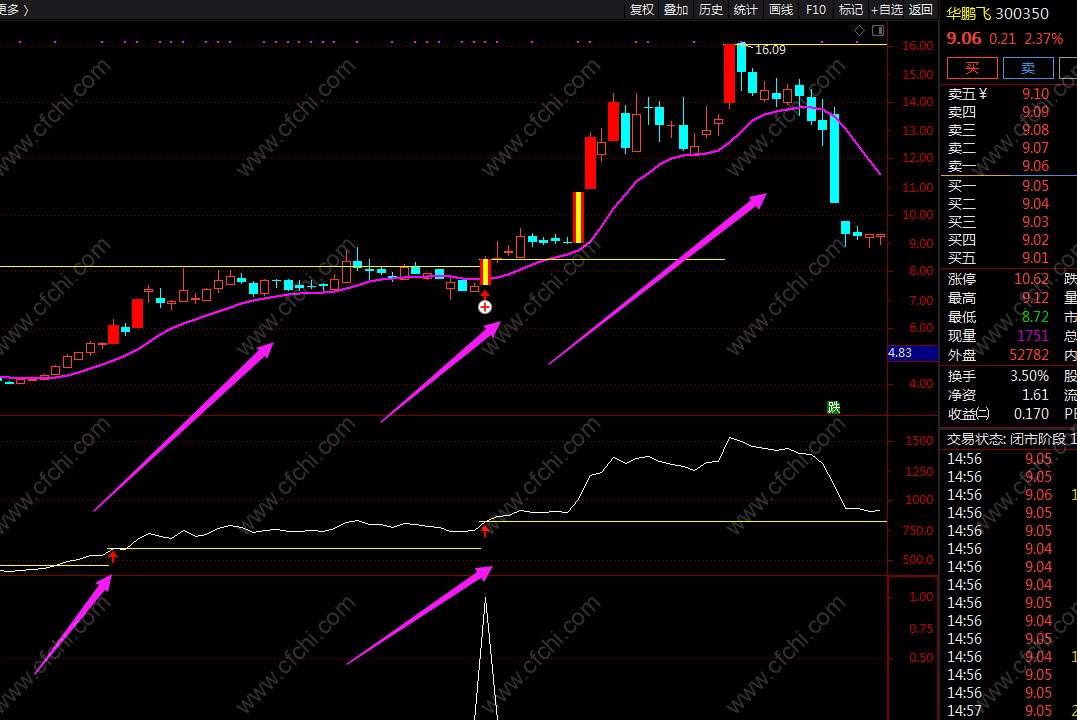Select the 卖四 ask row at 9.09

coord(1008,112)
